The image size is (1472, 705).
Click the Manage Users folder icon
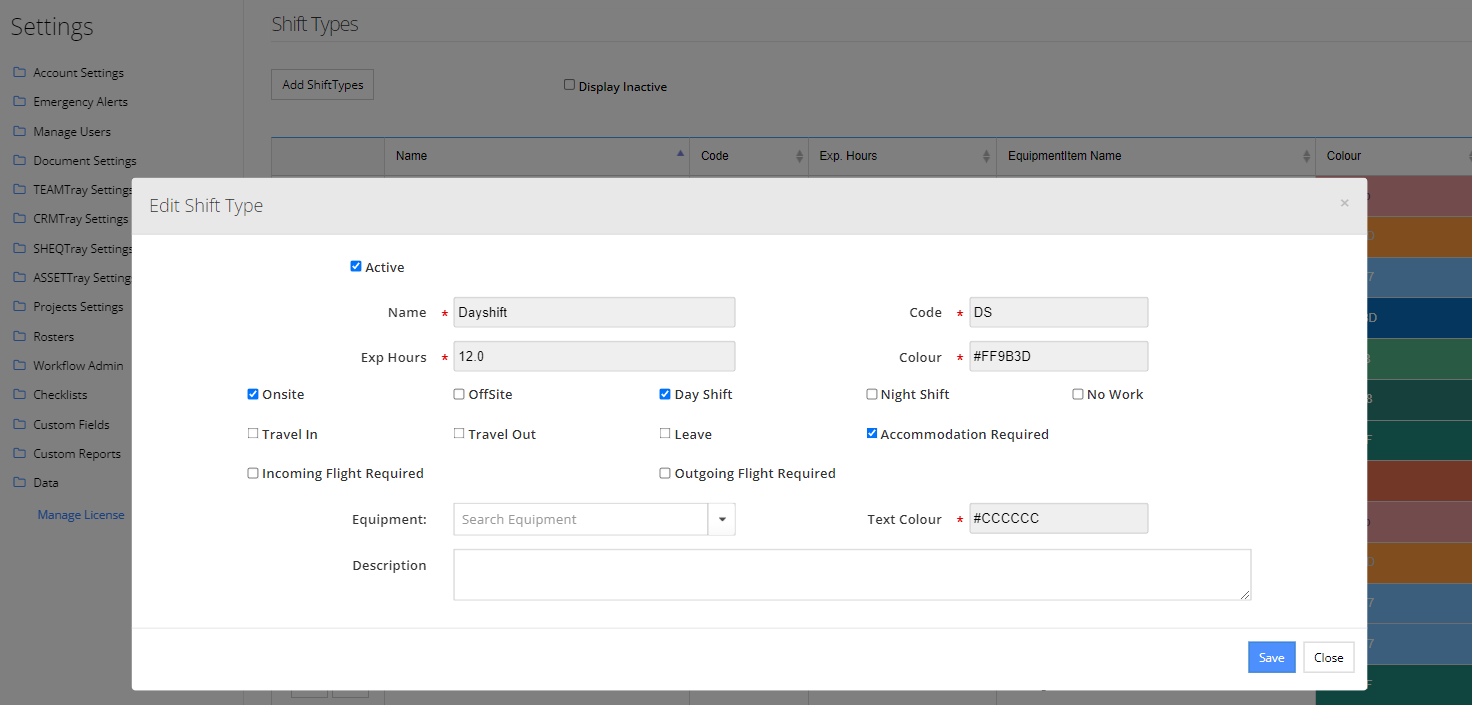[19, 131]
